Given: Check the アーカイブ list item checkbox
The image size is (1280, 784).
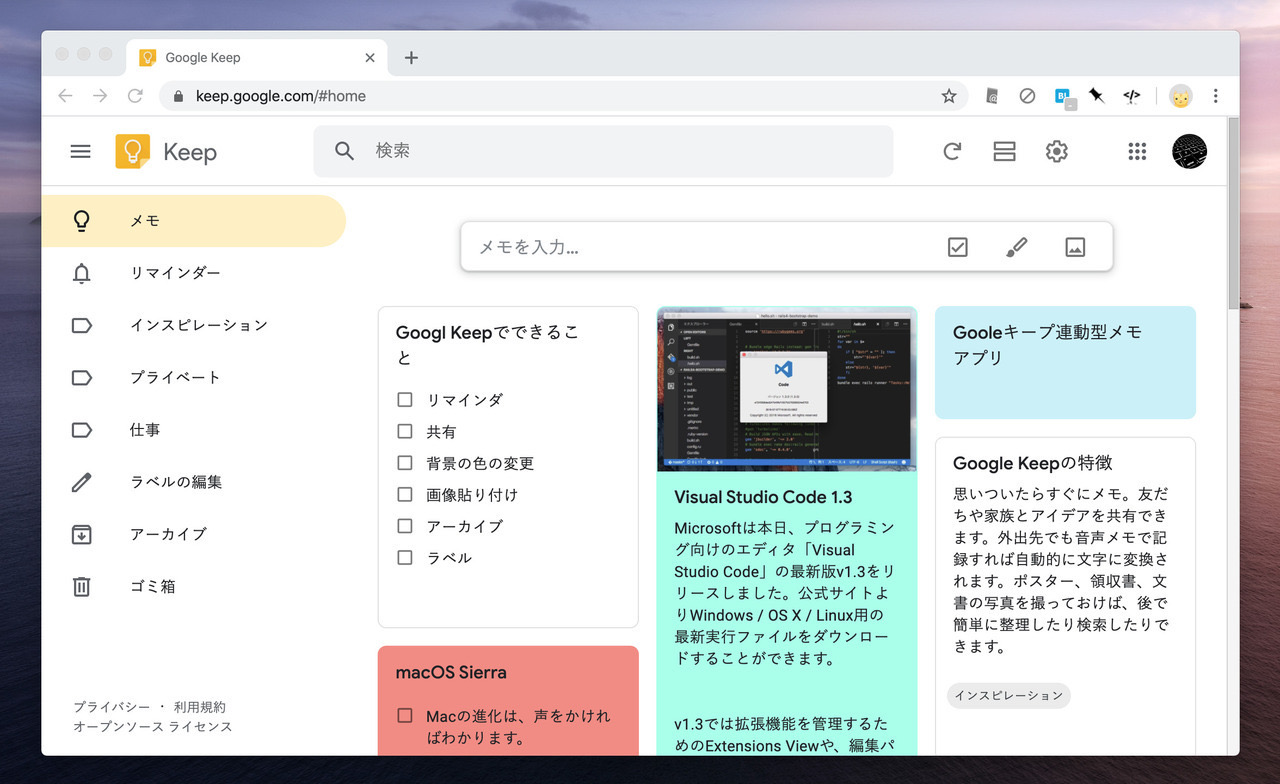Looking at the screenshot, I should coord(405,526).
